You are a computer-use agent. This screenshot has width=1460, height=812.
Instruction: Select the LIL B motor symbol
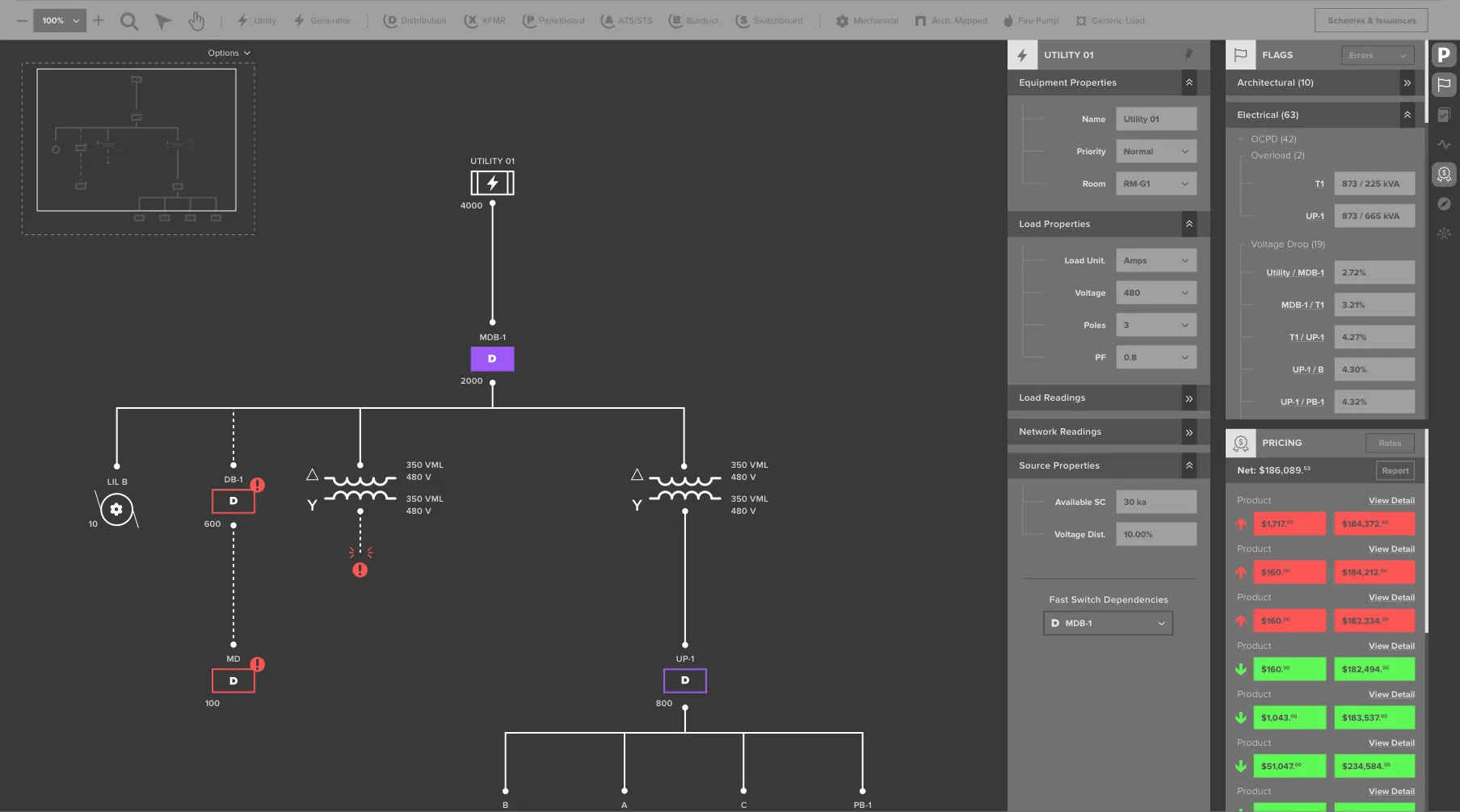[x=116, y=509]
